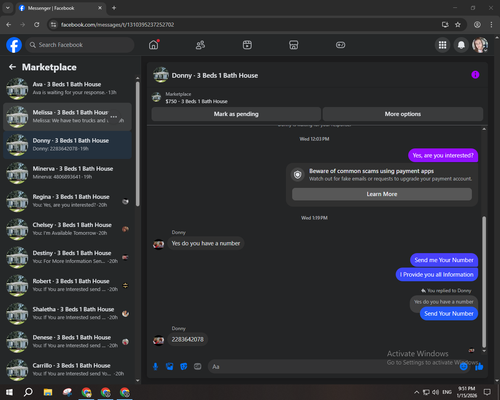Click 'Yes, are you interested?' message bubble

click(443, 155)
